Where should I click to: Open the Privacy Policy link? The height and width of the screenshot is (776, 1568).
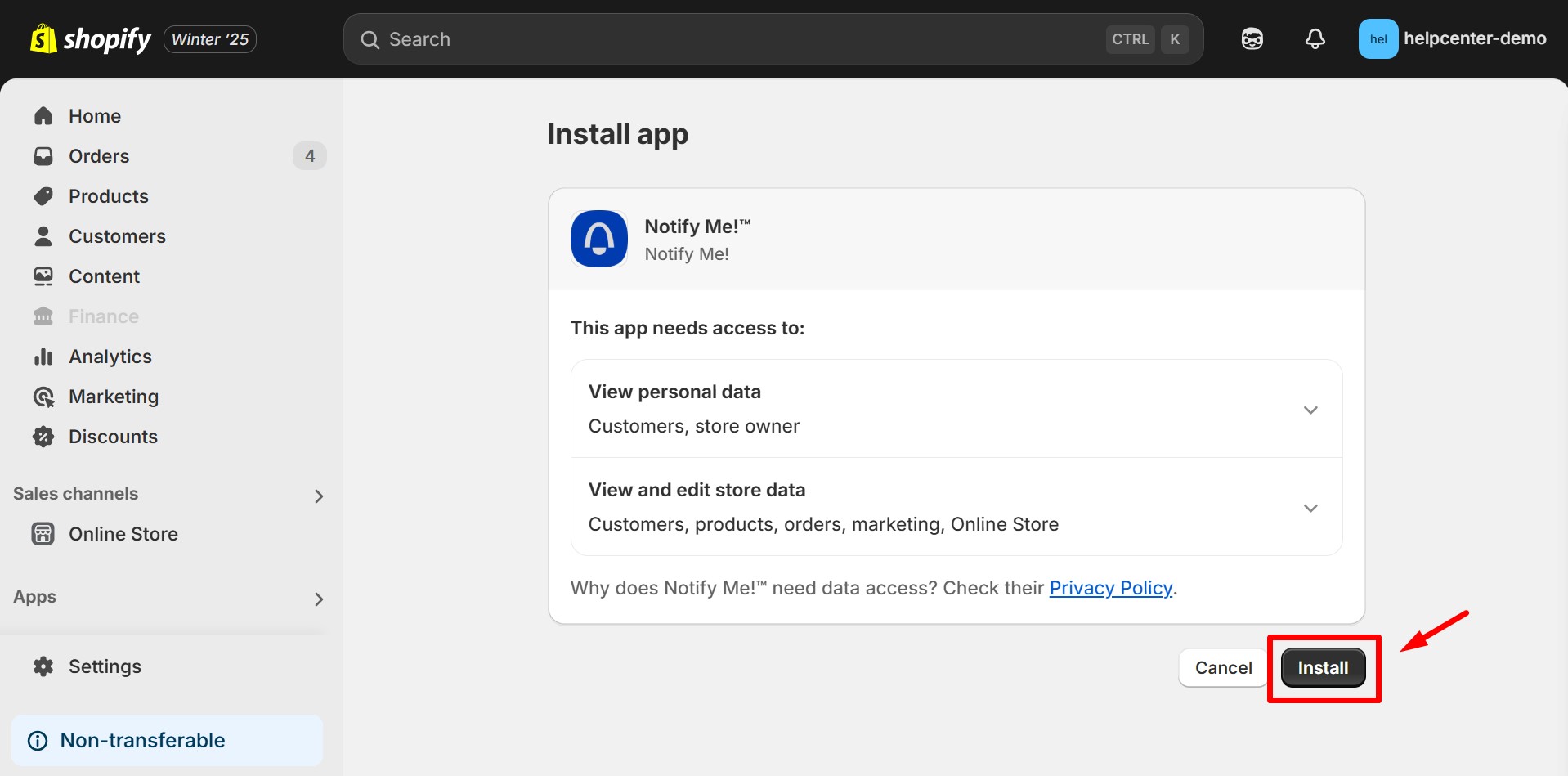(x=1110, y=588)
